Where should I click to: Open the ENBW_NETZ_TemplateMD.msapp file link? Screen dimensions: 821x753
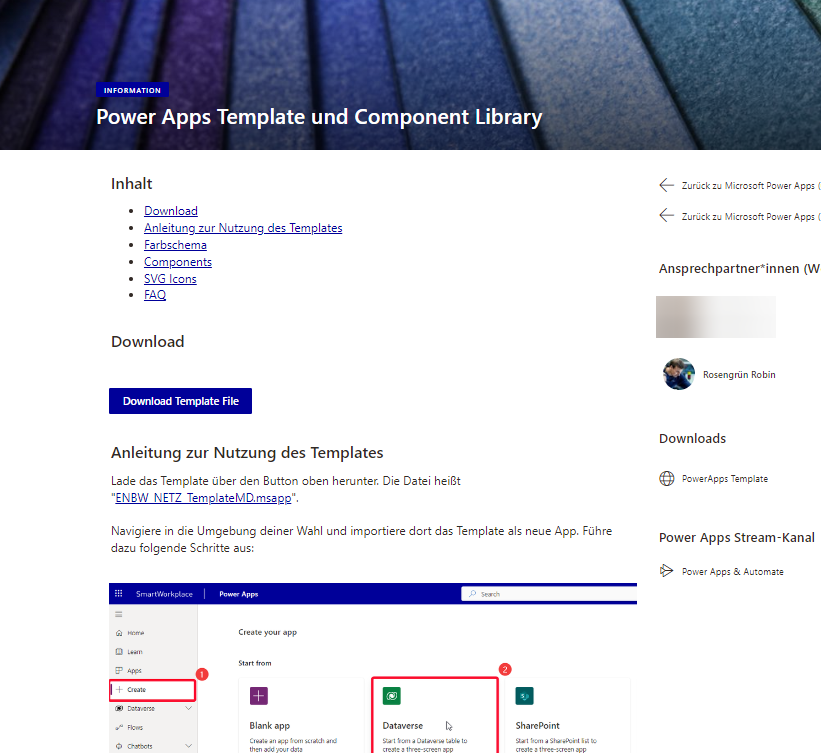coord(203,497)
